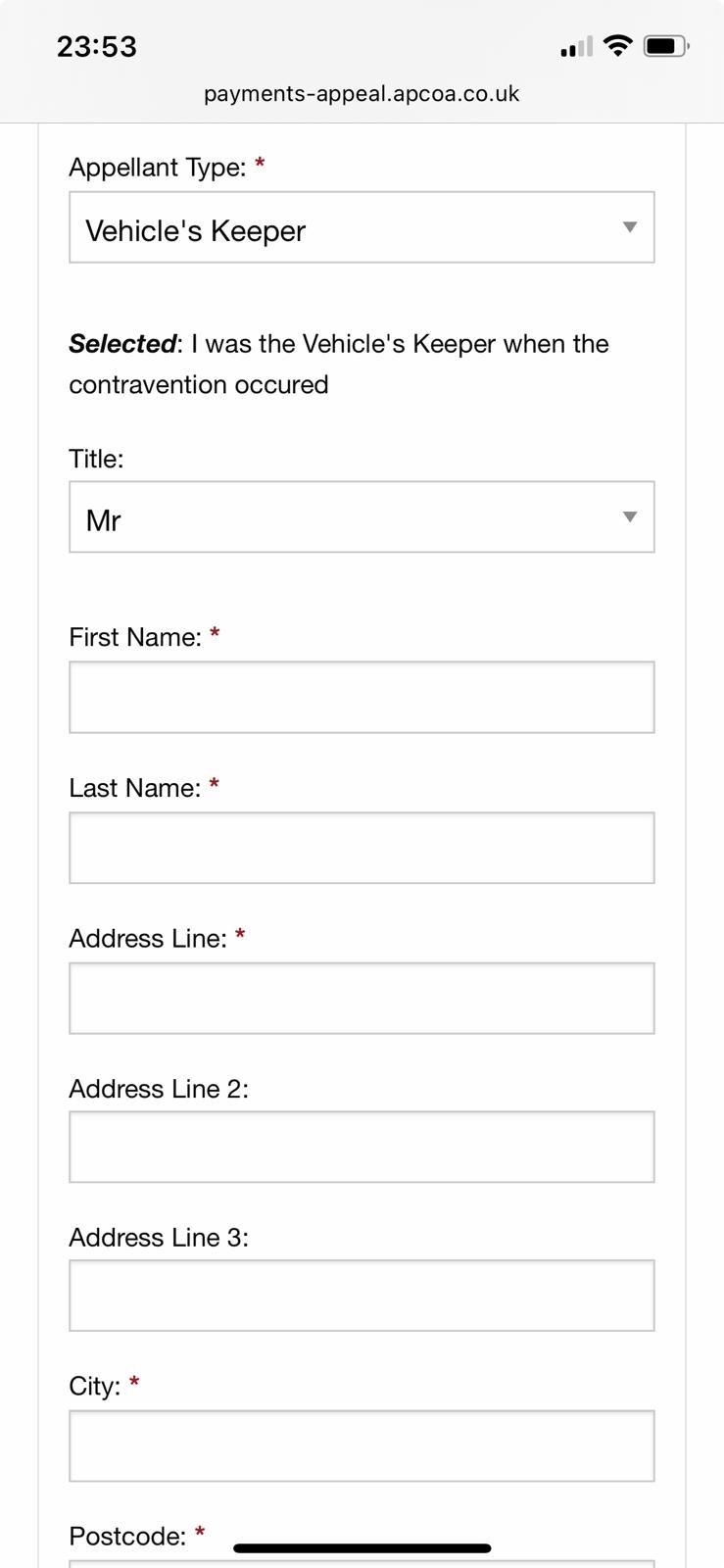Select the Address Line 3 text box
This screenshot has width=724, height=1568.
(x=362, y=1296)
